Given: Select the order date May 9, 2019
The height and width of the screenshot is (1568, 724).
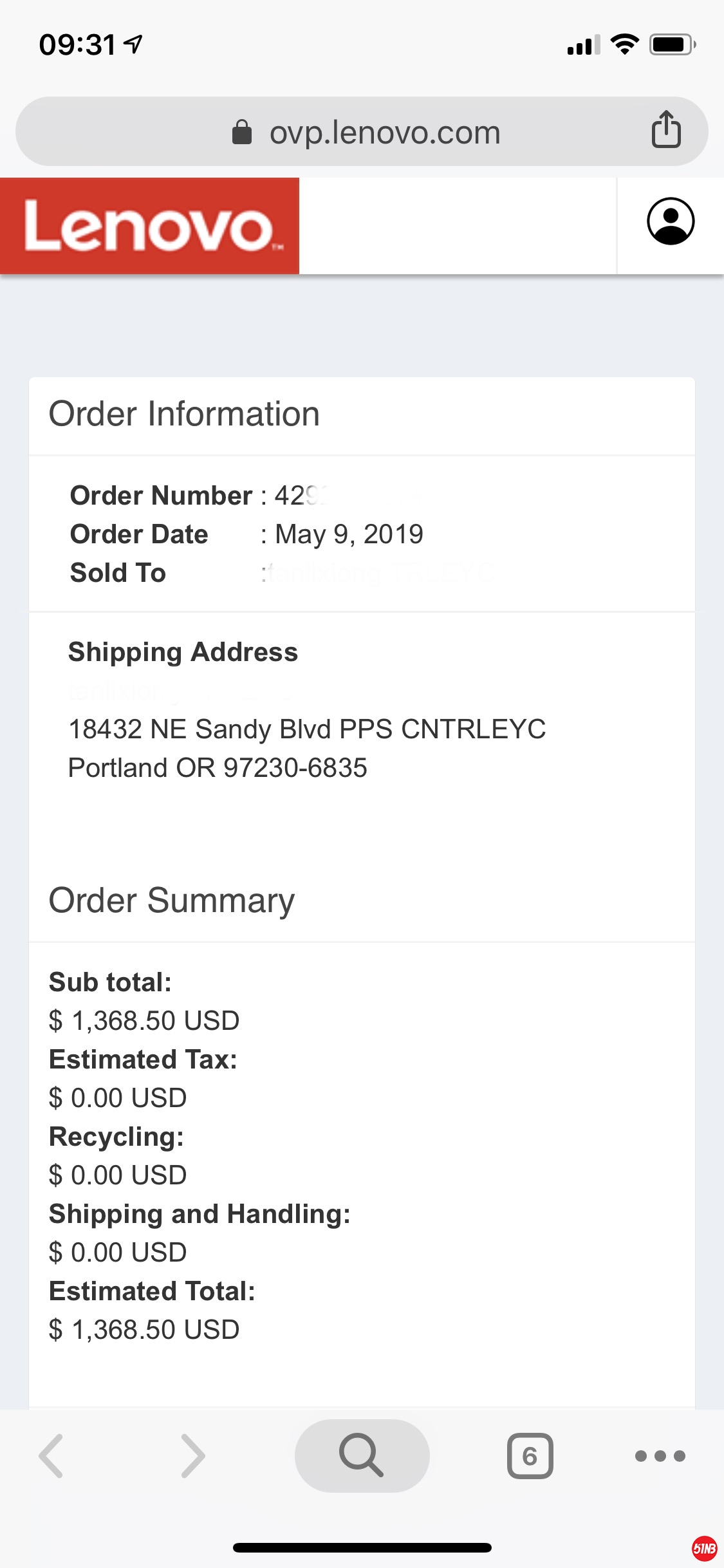Looking at the screenshot, I should pos(349,534).
